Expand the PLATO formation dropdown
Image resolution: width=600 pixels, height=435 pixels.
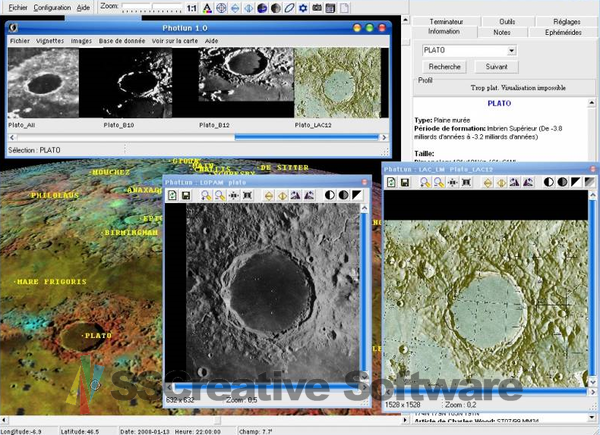click(x=511, y=50)
